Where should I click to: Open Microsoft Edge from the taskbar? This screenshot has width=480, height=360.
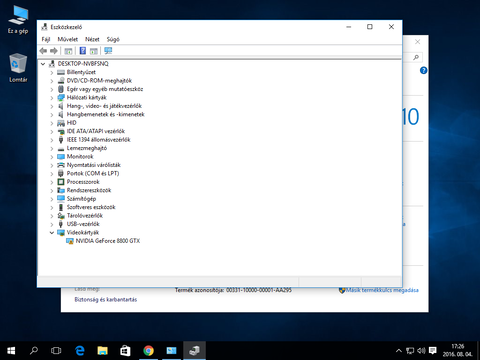click(80, 351)
